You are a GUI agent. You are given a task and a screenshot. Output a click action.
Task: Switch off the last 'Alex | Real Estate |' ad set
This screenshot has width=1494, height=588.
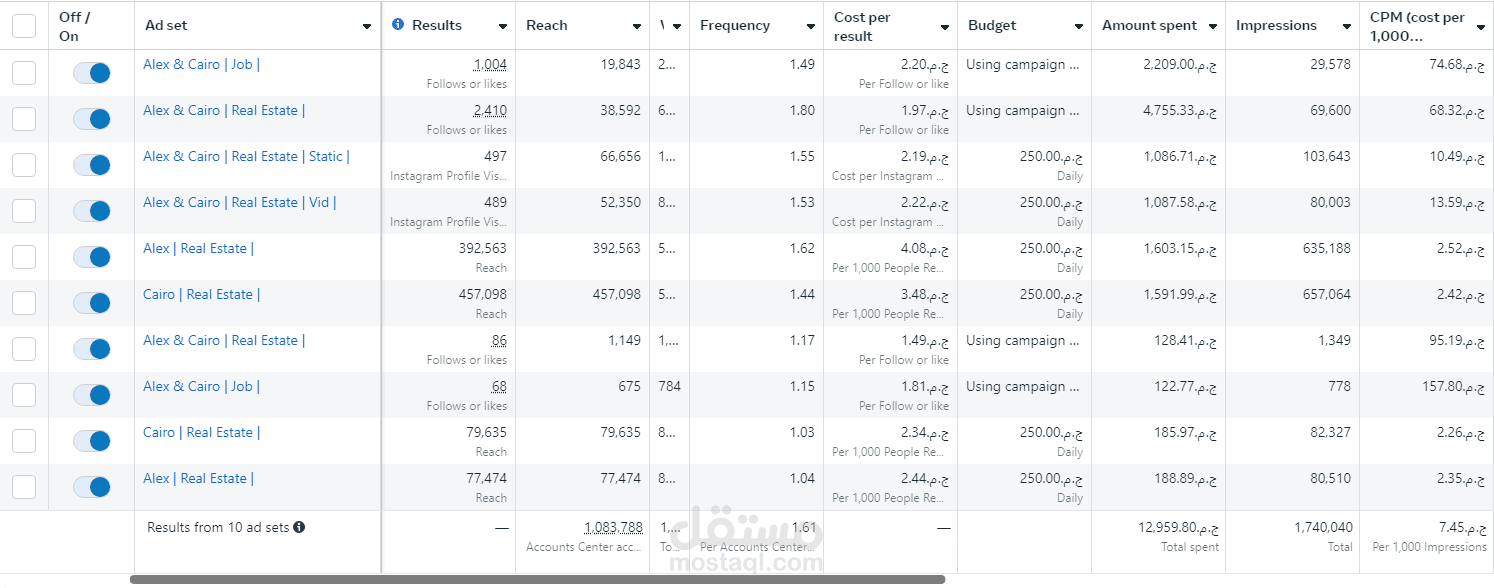(x=92, y=487)
